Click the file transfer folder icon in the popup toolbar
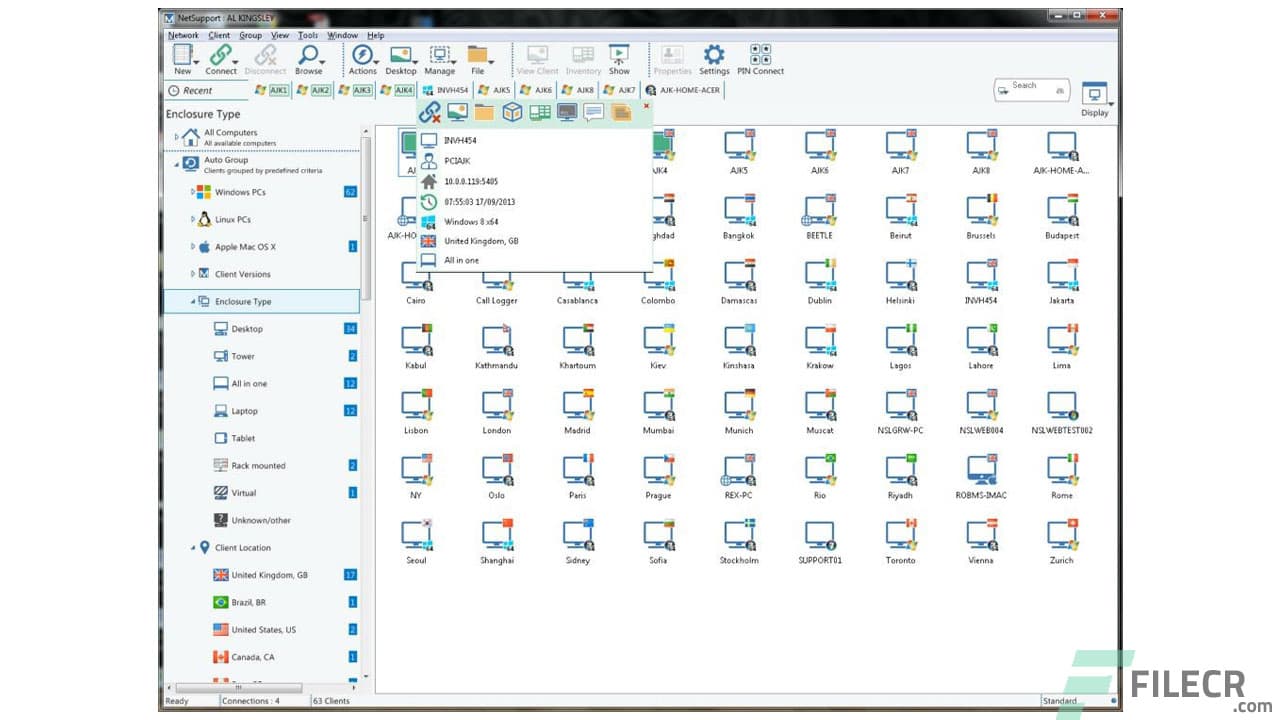This screenshot has height=720, width=1280. point(483,113)
